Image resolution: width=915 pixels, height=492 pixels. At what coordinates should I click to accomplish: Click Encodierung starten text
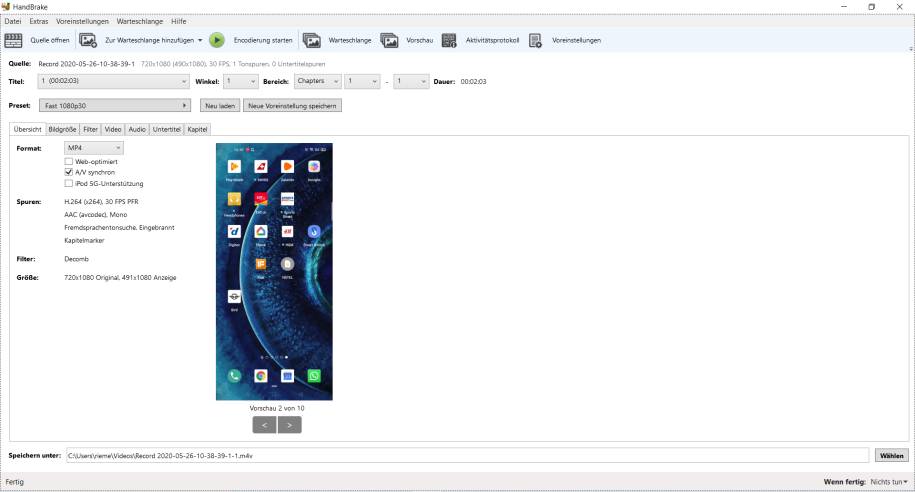tap(263, 40)
